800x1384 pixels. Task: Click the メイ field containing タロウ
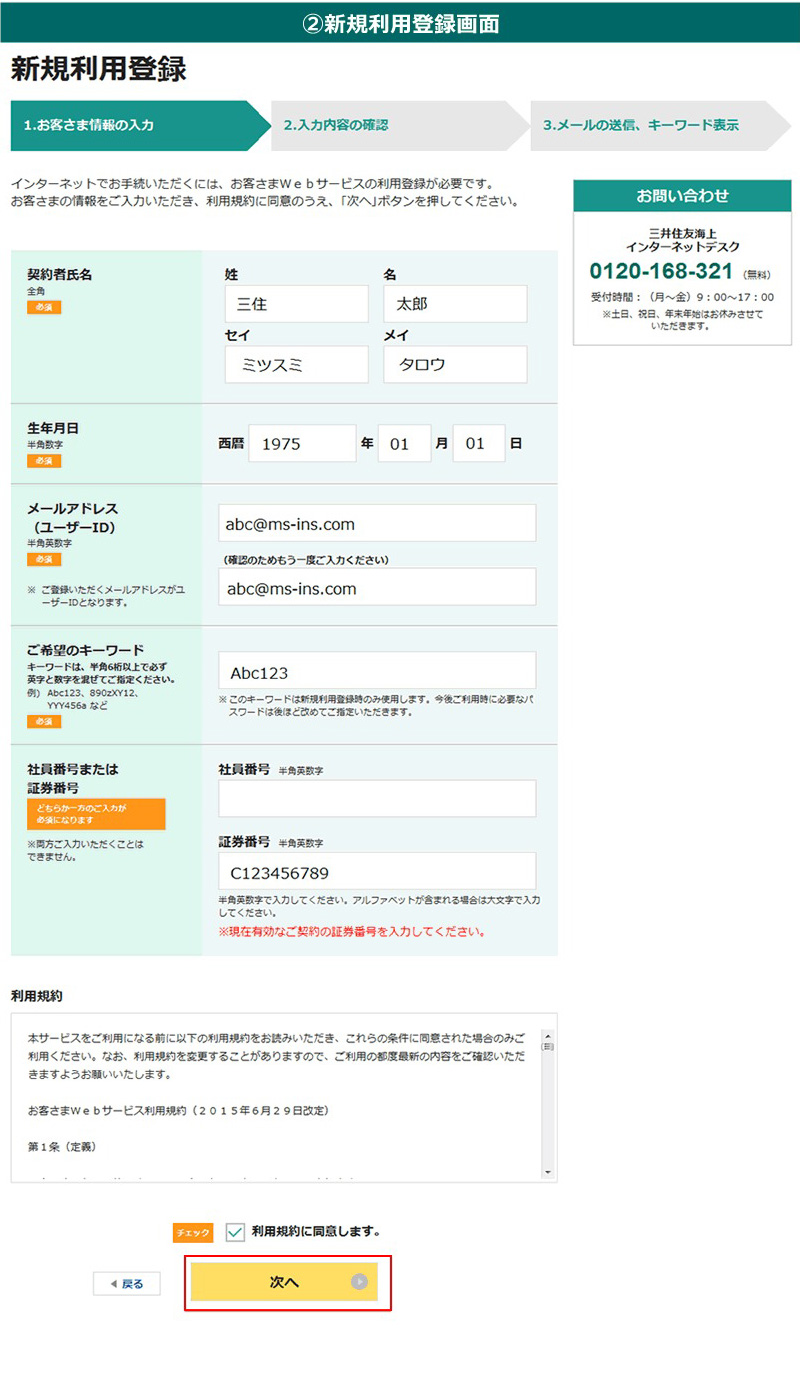pos(455,365)
